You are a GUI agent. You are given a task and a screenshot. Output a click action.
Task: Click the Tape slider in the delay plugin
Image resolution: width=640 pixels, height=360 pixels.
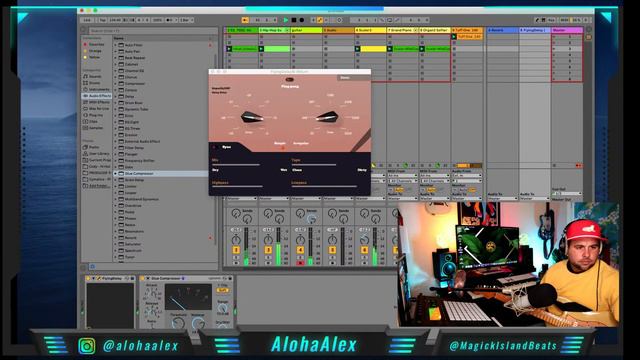[314, 164]
